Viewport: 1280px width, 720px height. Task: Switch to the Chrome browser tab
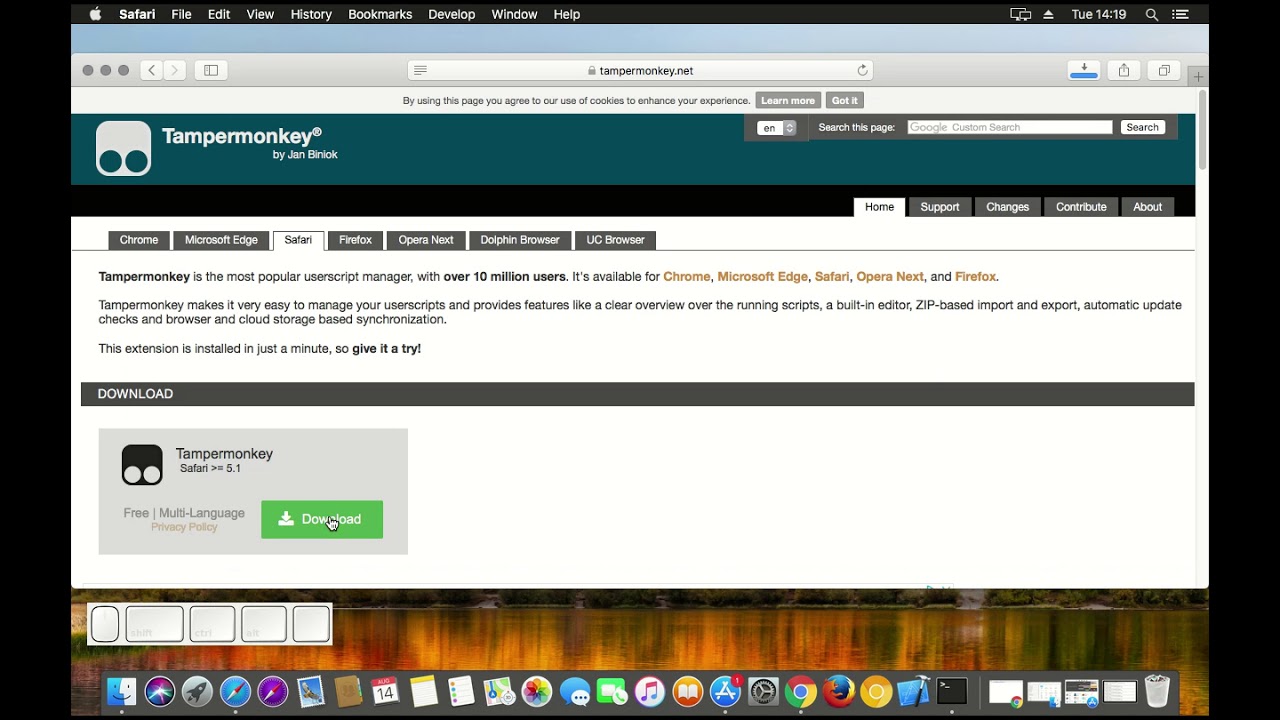[139, 240]
